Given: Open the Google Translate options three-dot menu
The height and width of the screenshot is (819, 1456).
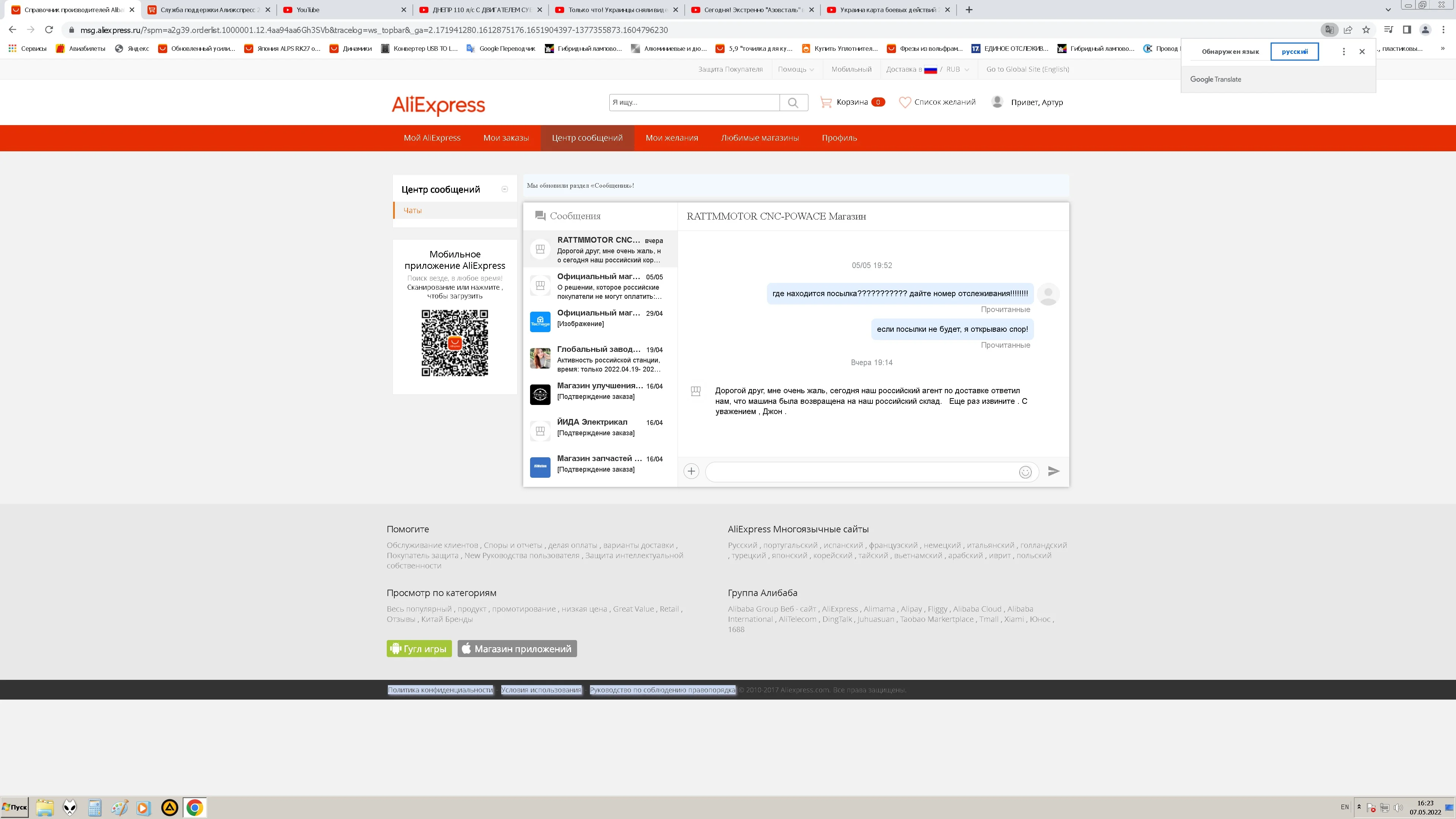Looking at the screenshot, I should (x=1343, y=52).
